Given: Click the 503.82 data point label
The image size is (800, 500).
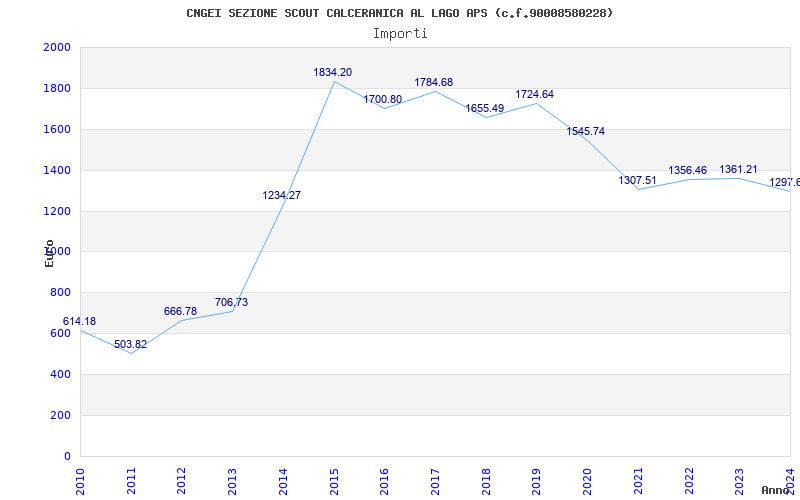Looking at the screenshot, I should [130, 345].
